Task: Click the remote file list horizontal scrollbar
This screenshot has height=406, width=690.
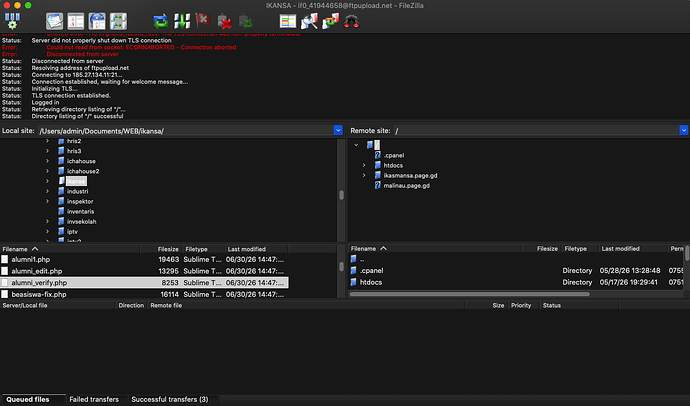Action: (x=470, y=294)
